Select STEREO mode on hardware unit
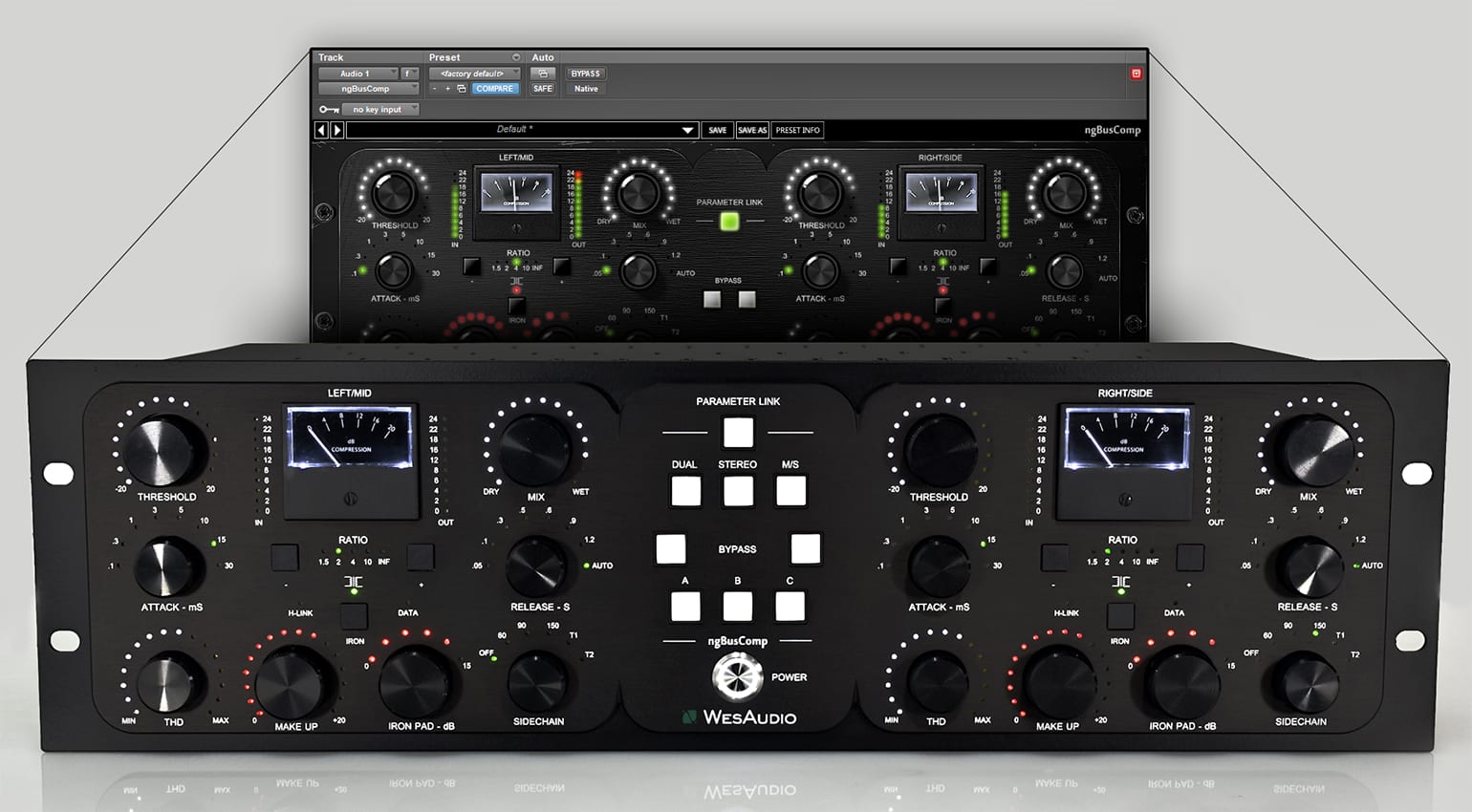This screenshot has width=1472, height=812. [738, 491]
